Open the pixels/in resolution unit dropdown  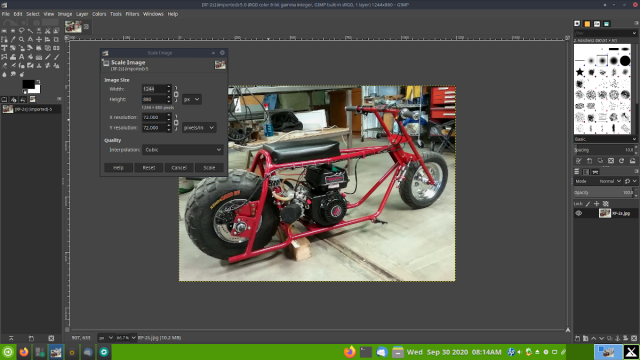pyautogui.click(x=199, y=128)
